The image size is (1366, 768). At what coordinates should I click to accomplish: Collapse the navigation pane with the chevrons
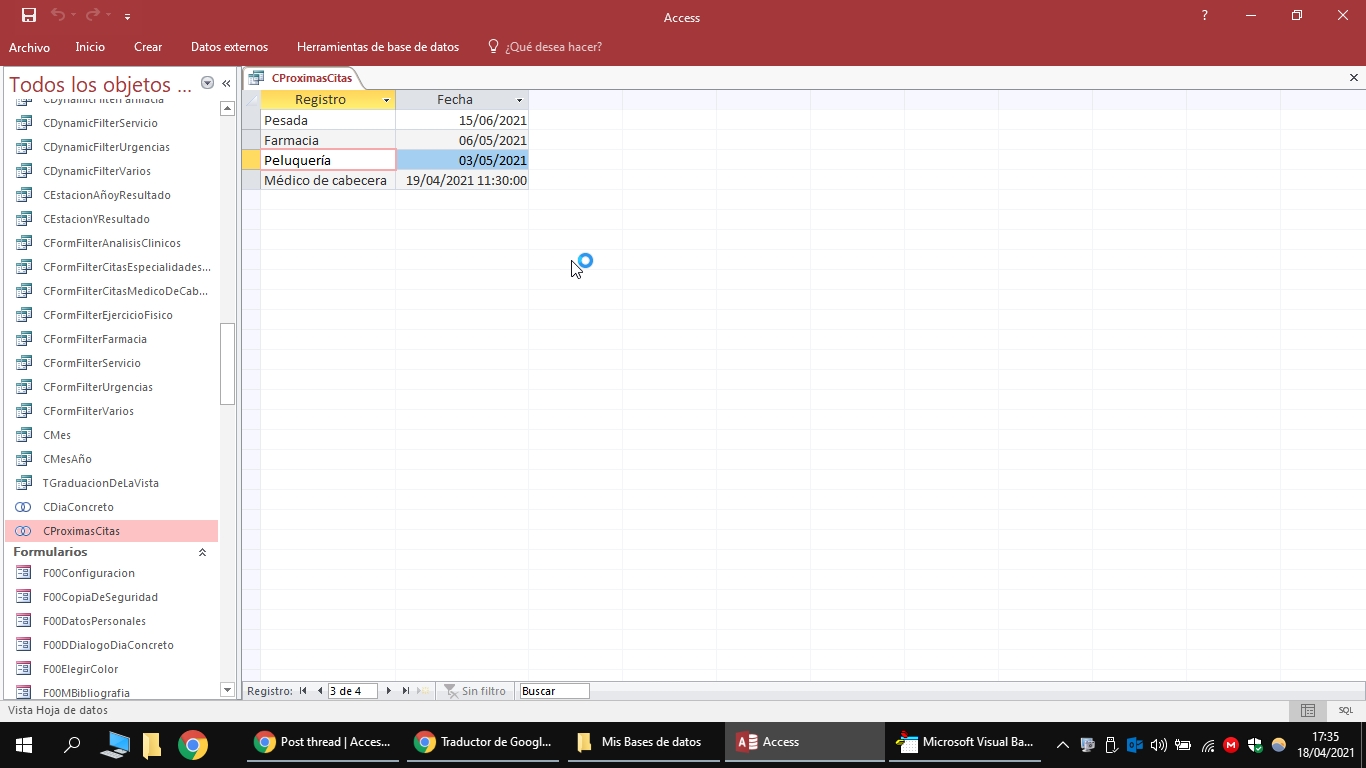226,84
